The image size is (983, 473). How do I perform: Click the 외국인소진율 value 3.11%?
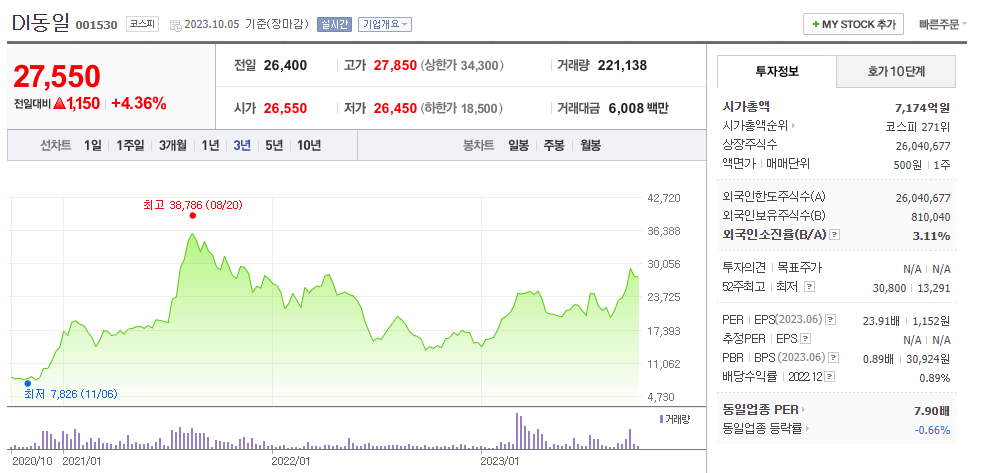tap(933, 236)
